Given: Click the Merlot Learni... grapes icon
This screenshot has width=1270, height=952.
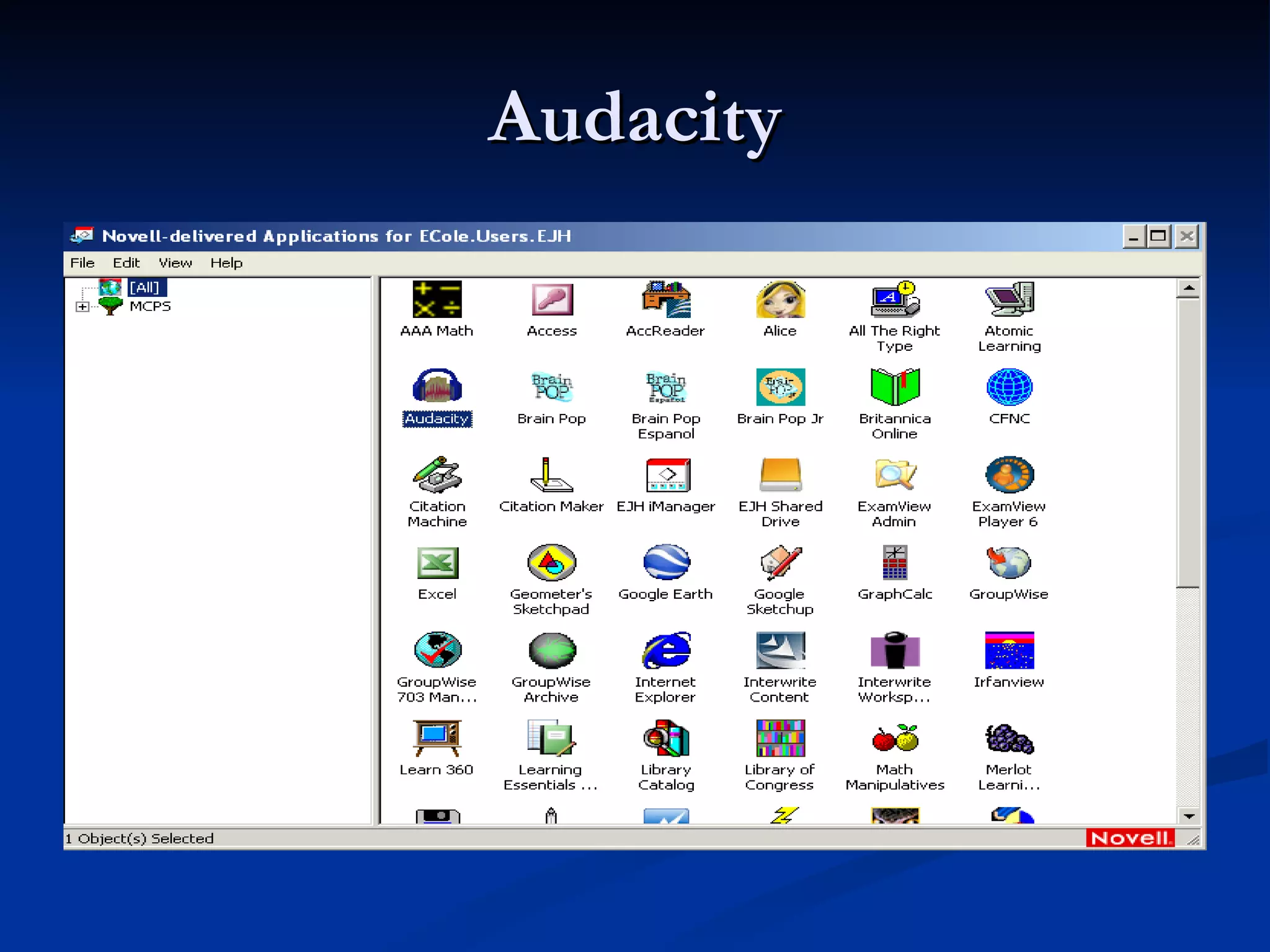Looking at the screenshot, I should pos(1009,738).
